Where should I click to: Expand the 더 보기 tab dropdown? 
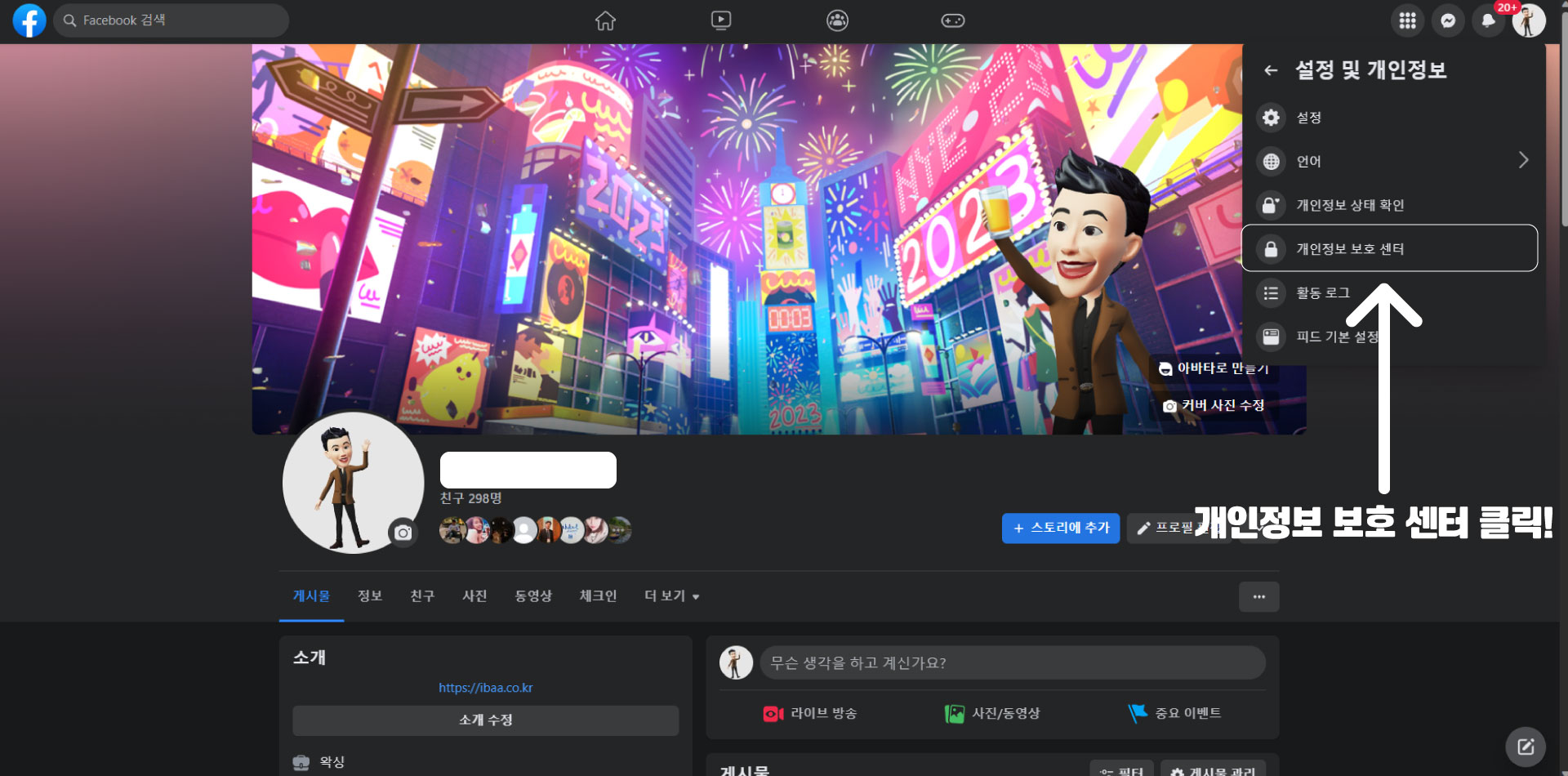pyautogui.click(x=670, y=596)
